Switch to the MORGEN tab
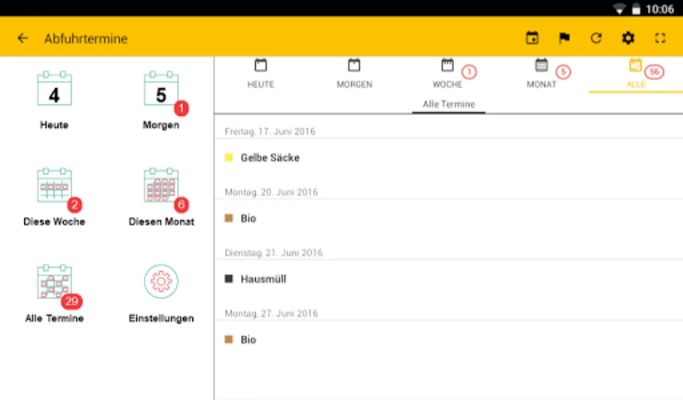This screenshot has height=400, width=683. pyautogui.click(x=354, y=74)
